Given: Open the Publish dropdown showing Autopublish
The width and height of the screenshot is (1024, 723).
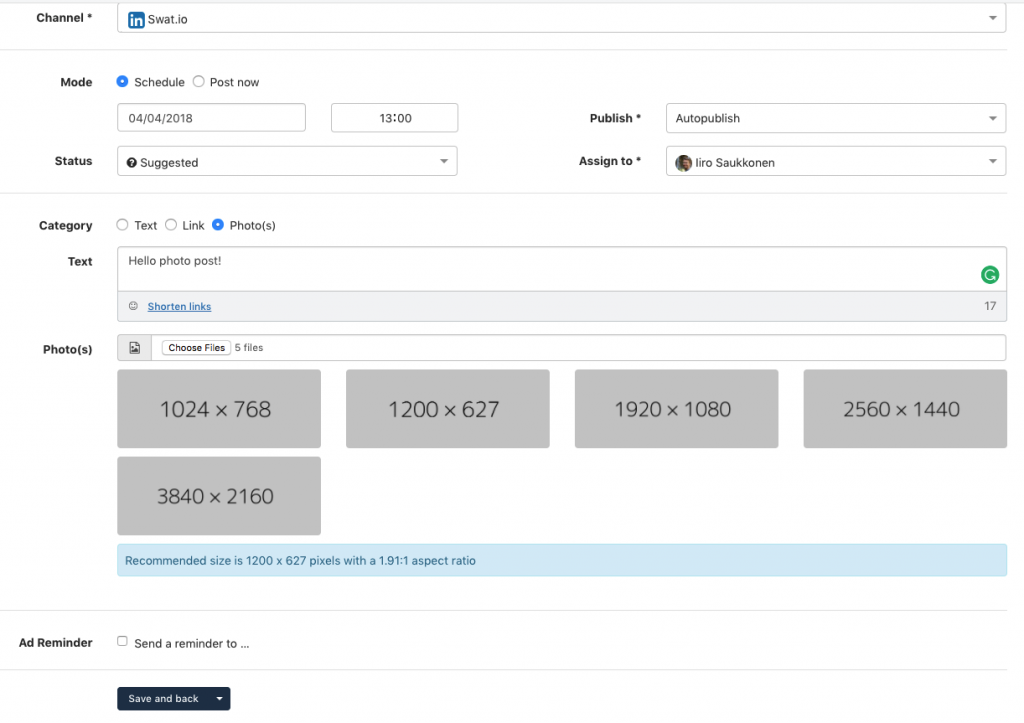Looking at the screenshot, I should pyautogui.click(x=836, y=118).
